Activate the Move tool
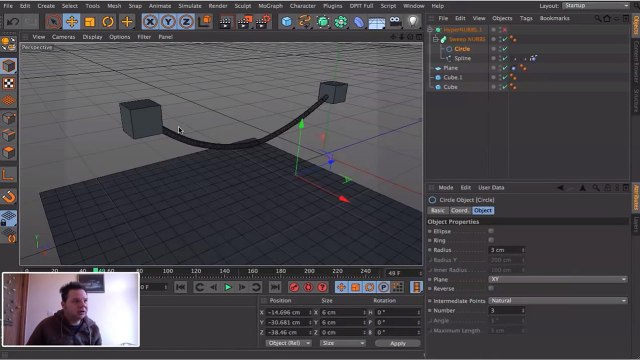640x360 pixels. (72, 22)
